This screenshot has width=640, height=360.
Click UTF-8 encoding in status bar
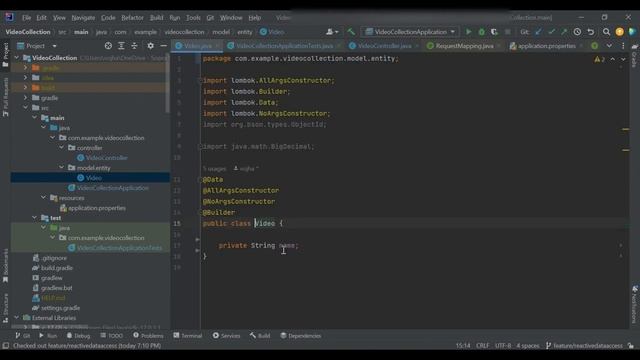[503, 346]
